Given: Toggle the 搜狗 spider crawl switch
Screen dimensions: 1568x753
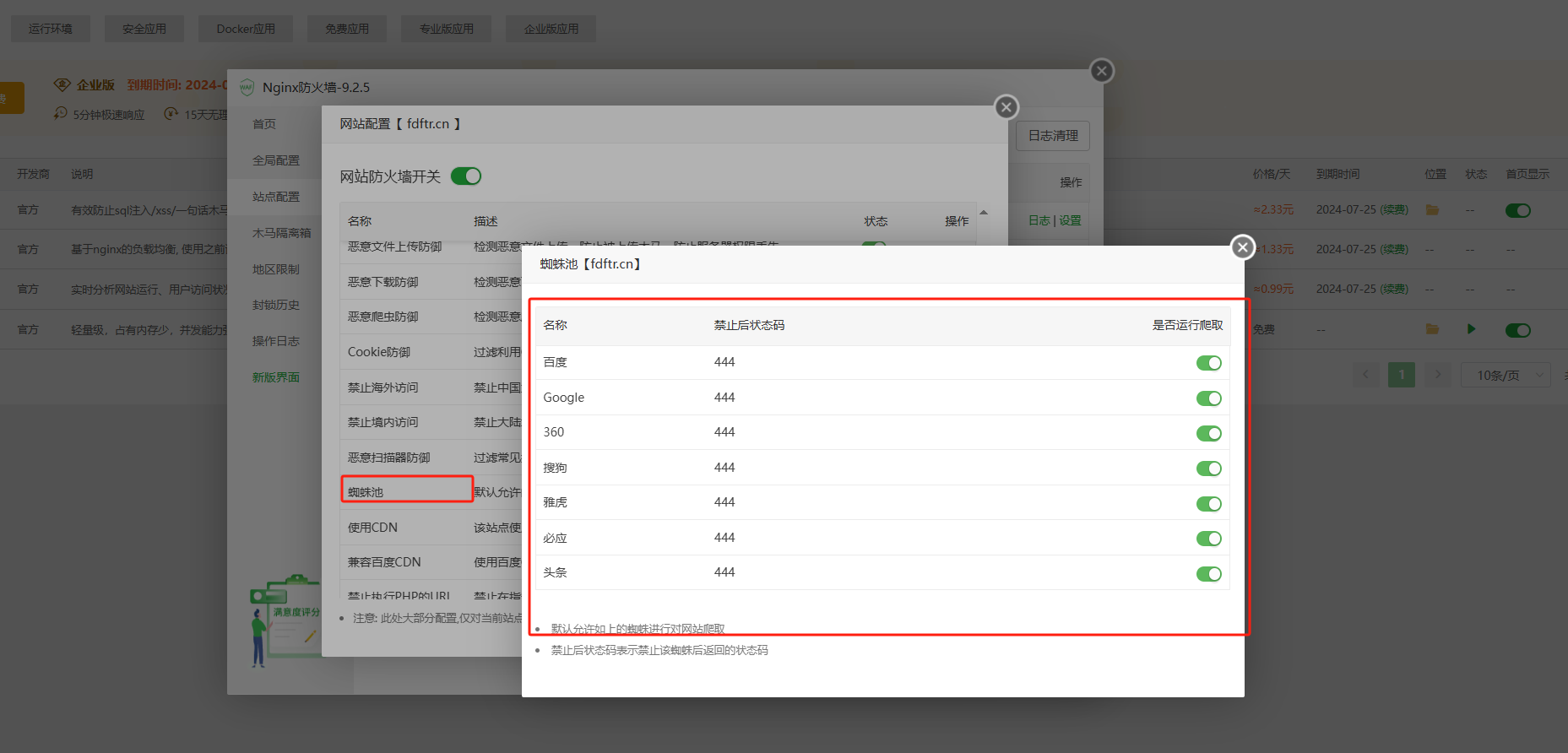Looking at the screenshot, I should [x=1209, y=469].
